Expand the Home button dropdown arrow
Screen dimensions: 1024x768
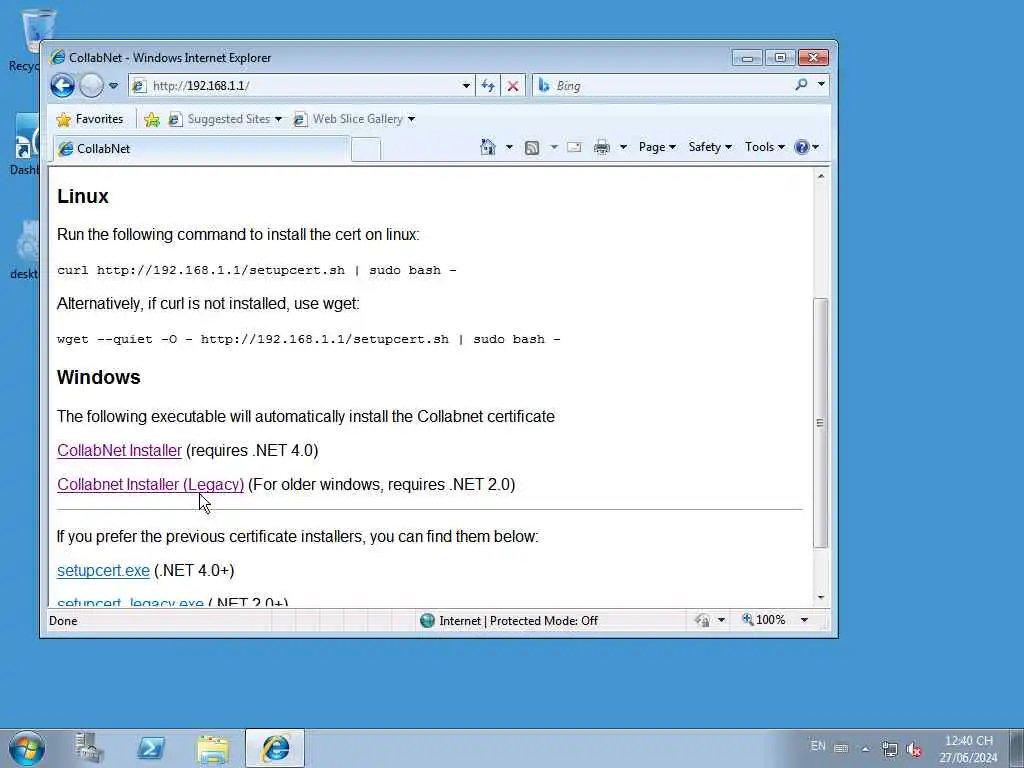coord(509,147)
